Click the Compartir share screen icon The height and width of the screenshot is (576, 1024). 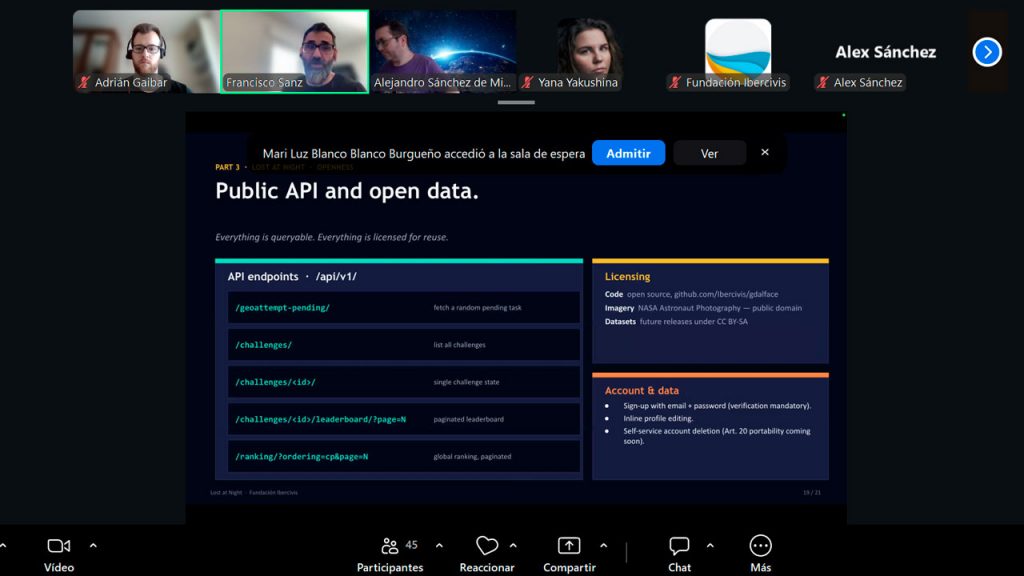click(x=569, y=545)
